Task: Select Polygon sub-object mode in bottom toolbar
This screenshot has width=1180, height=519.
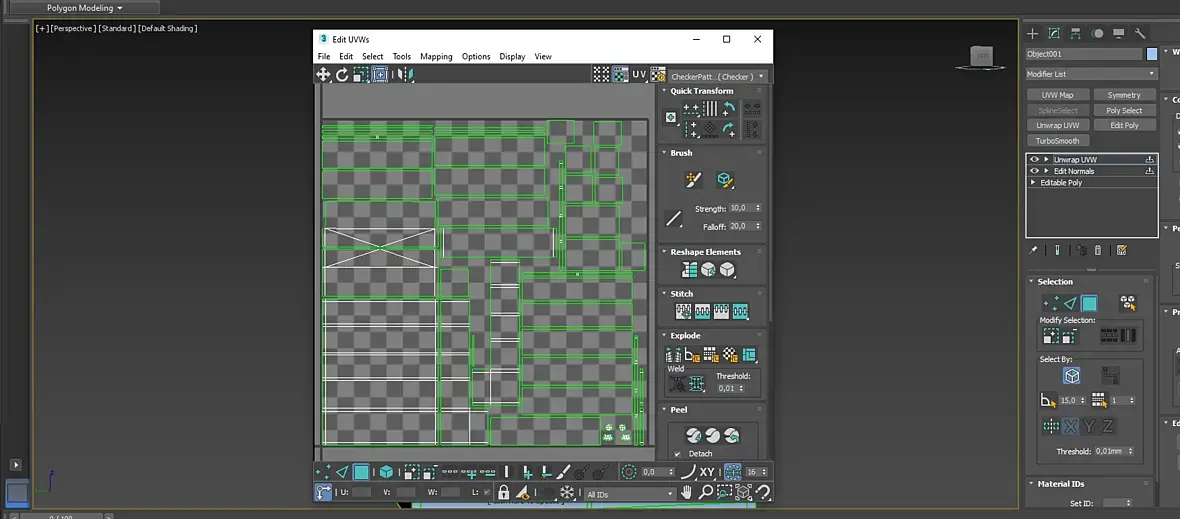Action: click(x=361, y=472)
